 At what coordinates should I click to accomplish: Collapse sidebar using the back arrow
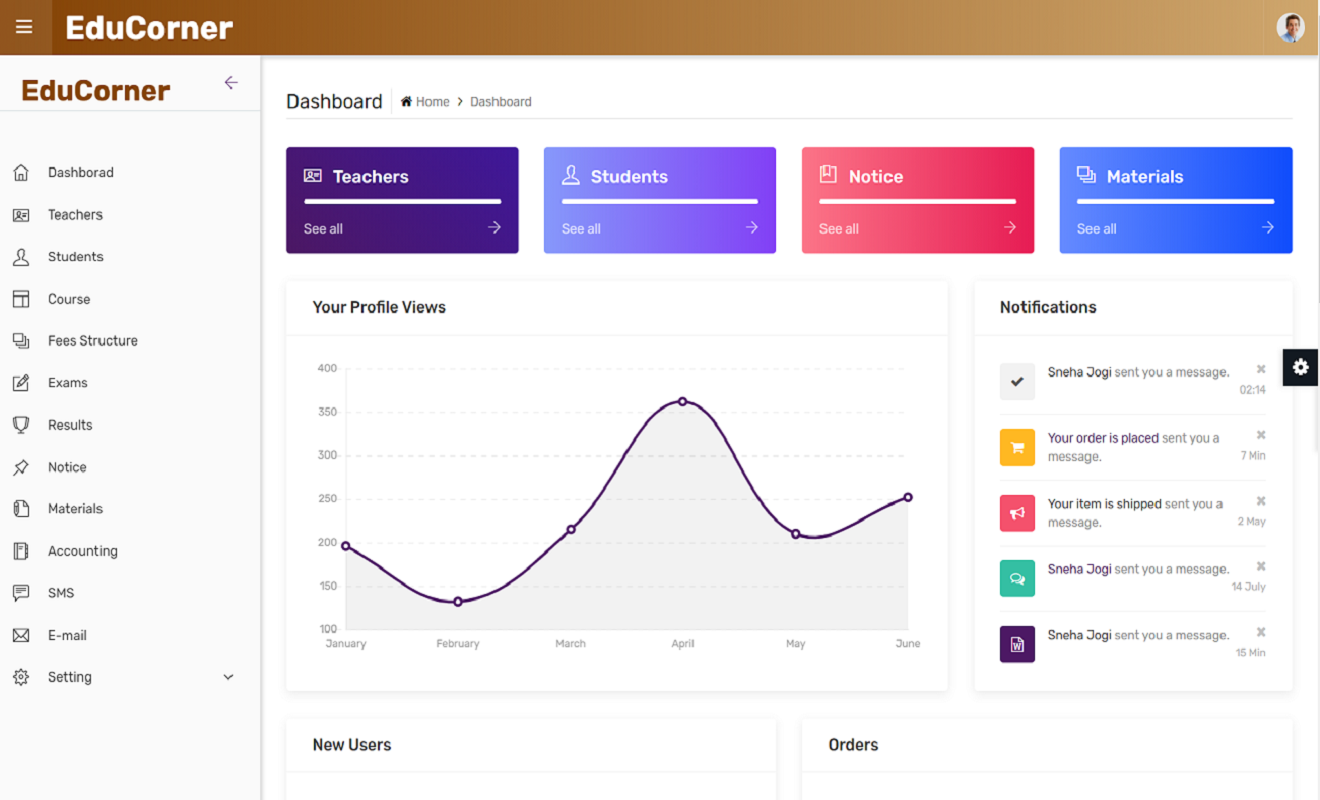coord(231,83)
